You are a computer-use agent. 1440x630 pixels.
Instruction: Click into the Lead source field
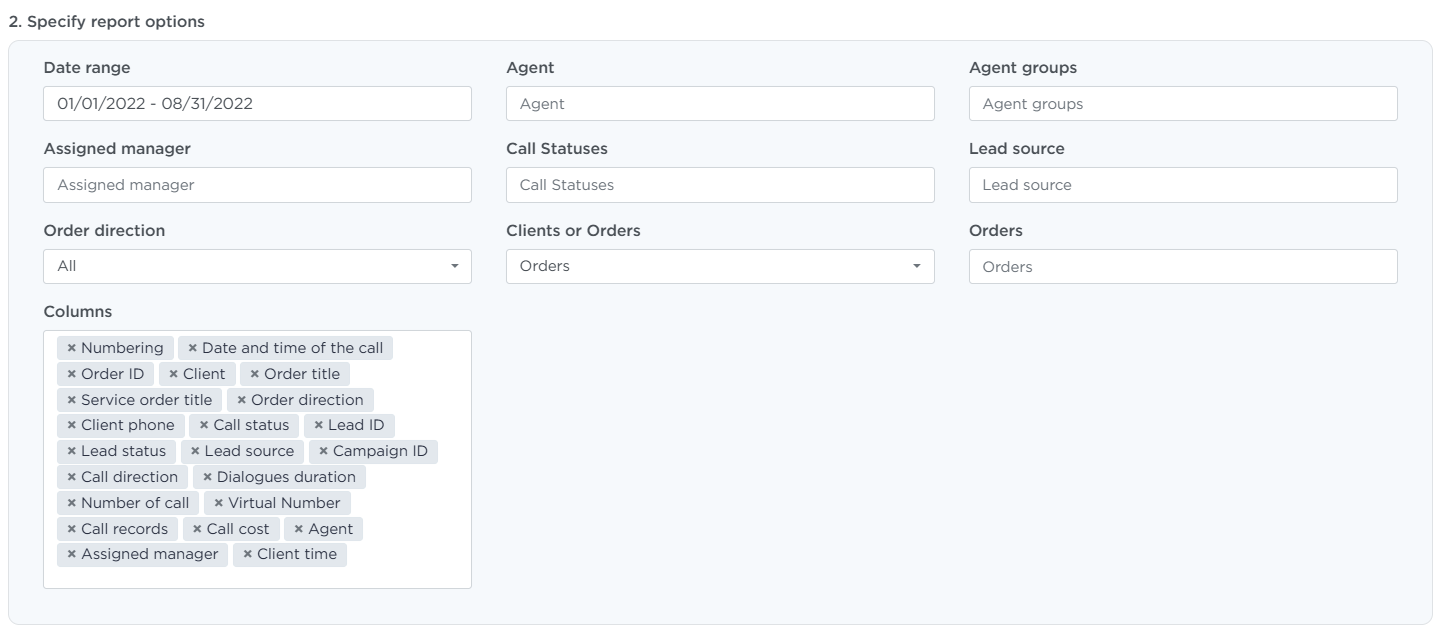[1183, 185]
